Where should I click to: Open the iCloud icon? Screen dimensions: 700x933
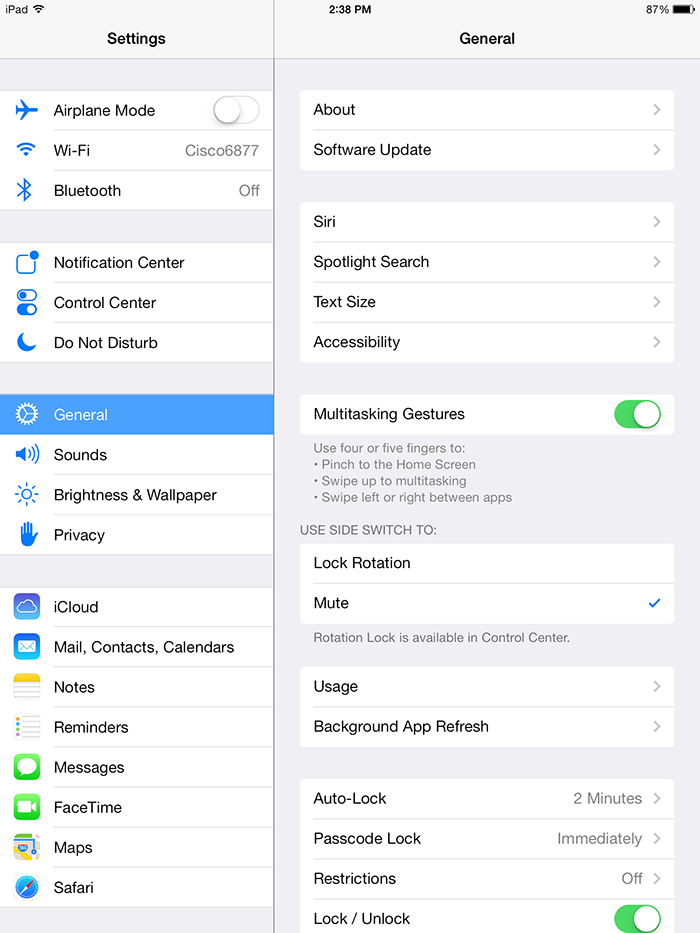(27, 606)
